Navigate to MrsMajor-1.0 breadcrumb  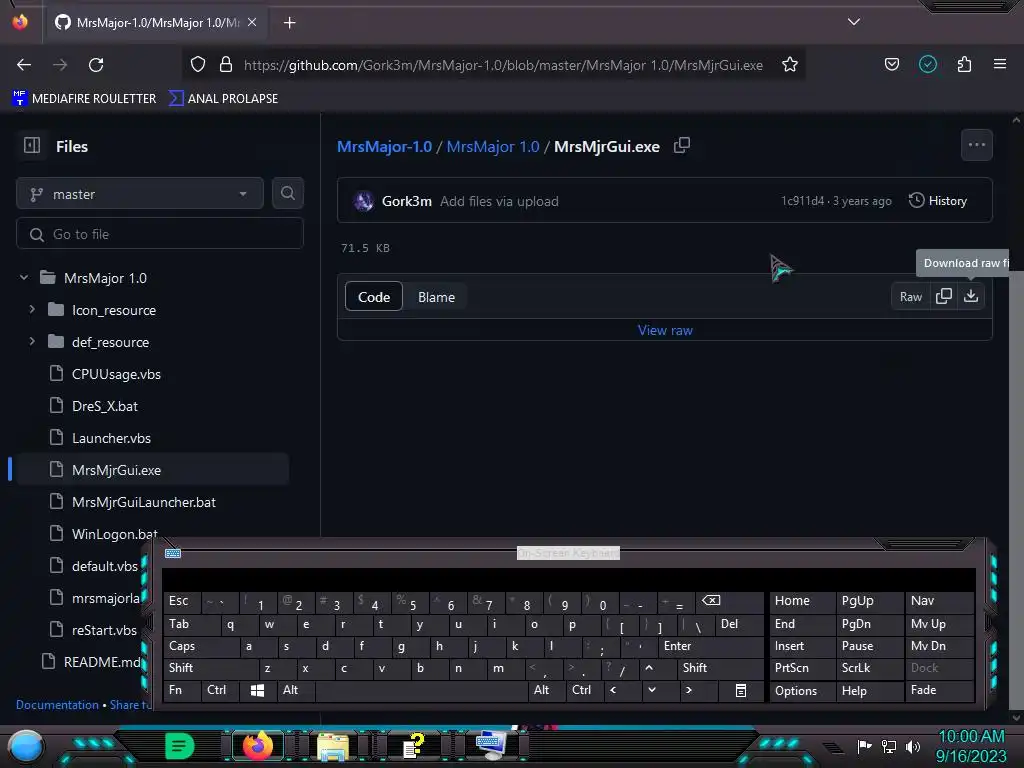coord(384,146)
